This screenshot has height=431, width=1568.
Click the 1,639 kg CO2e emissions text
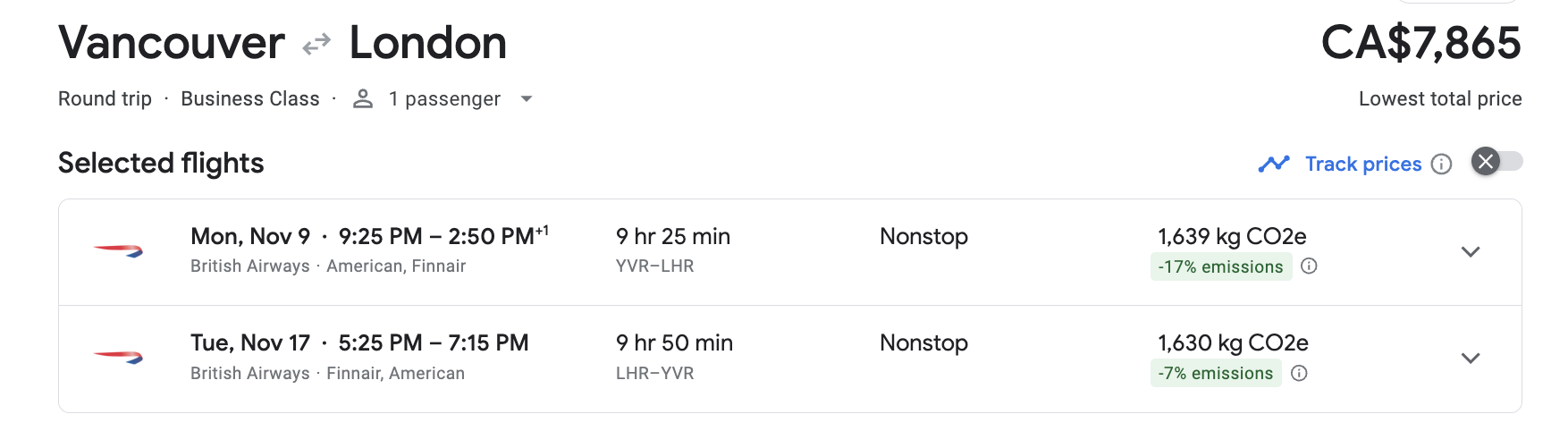1231,236
